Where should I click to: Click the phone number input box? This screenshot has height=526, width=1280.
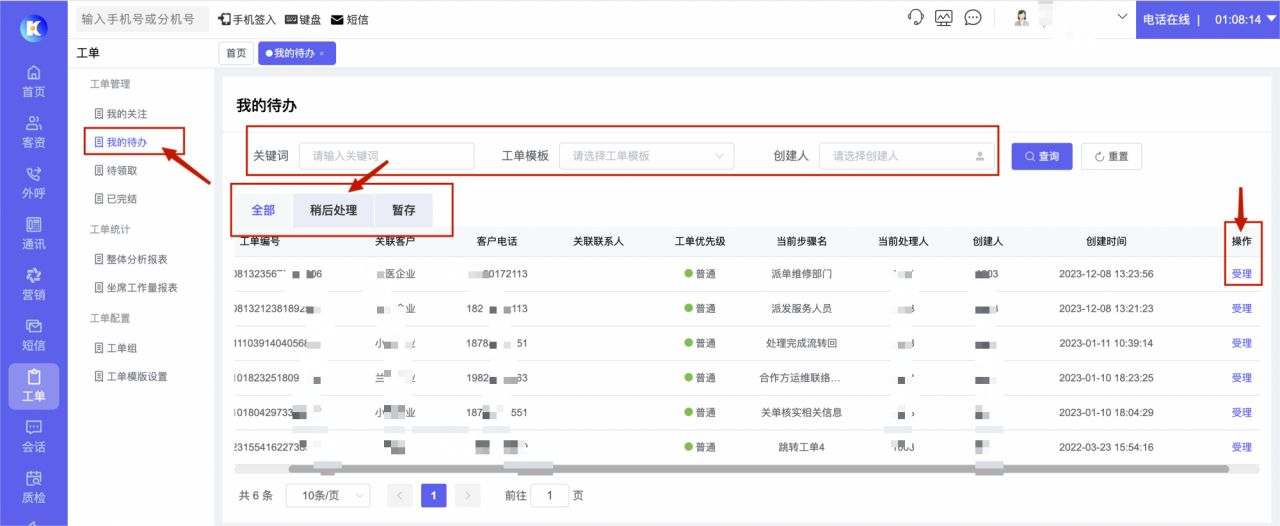click(x=142, y=19)
